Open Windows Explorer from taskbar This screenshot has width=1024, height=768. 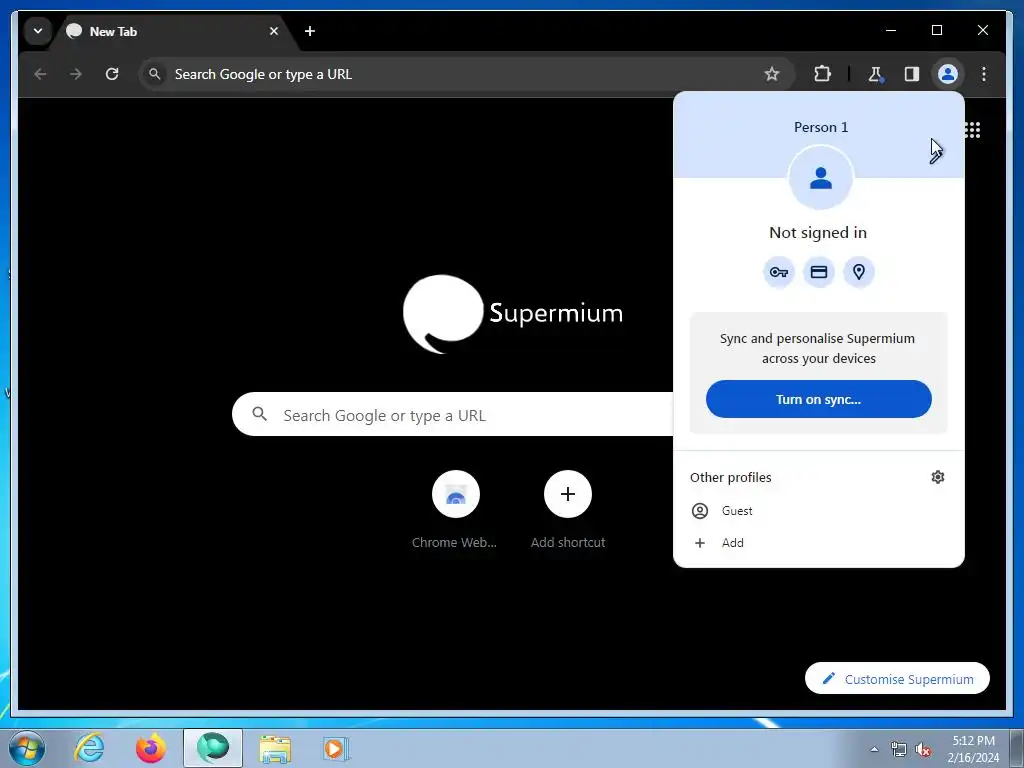tap(275, 748)
